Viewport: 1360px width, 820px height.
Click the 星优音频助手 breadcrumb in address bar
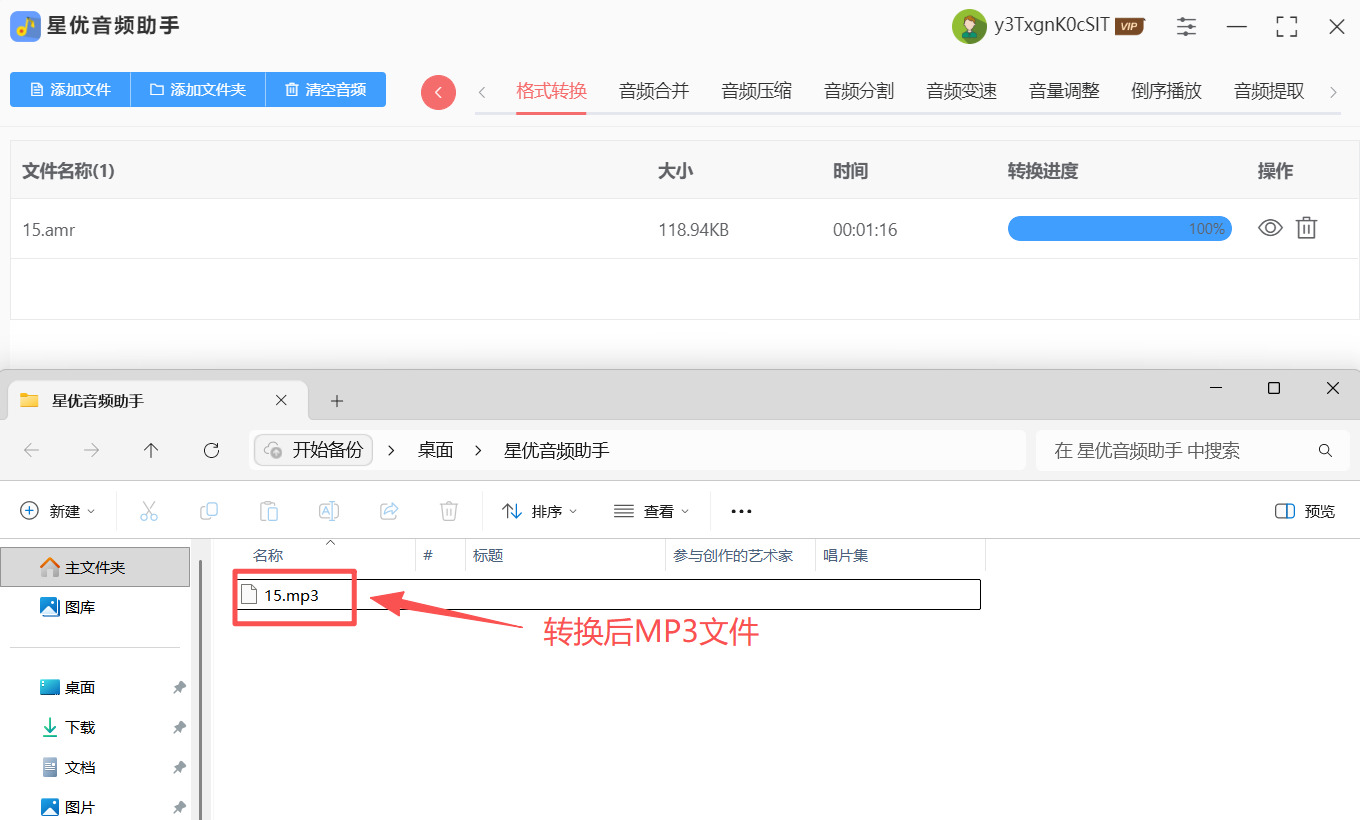(557, 451)
